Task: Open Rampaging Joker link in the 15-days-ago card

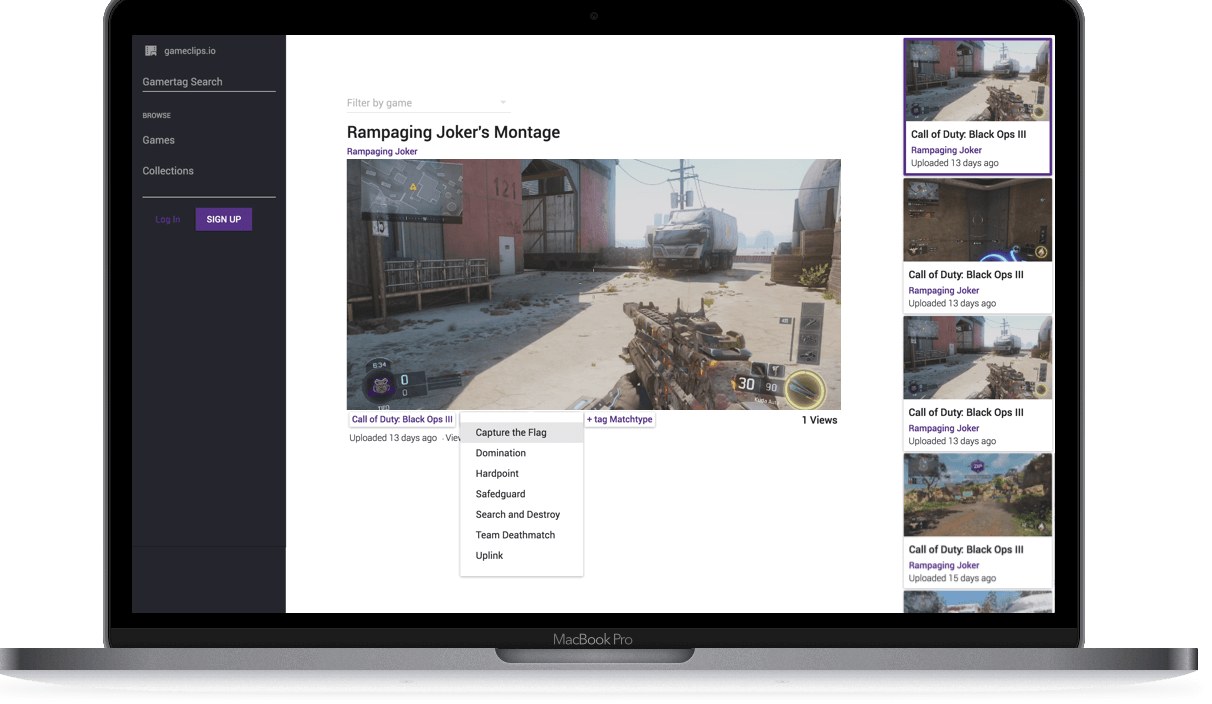Action: pos(944,565)
